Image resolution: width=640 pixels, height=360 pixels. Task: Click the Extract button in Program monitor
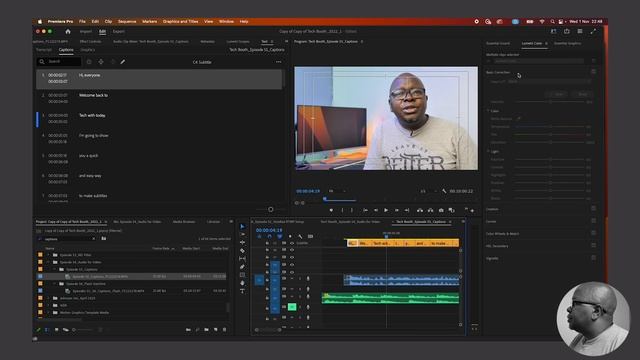click(x=430, y=210)
